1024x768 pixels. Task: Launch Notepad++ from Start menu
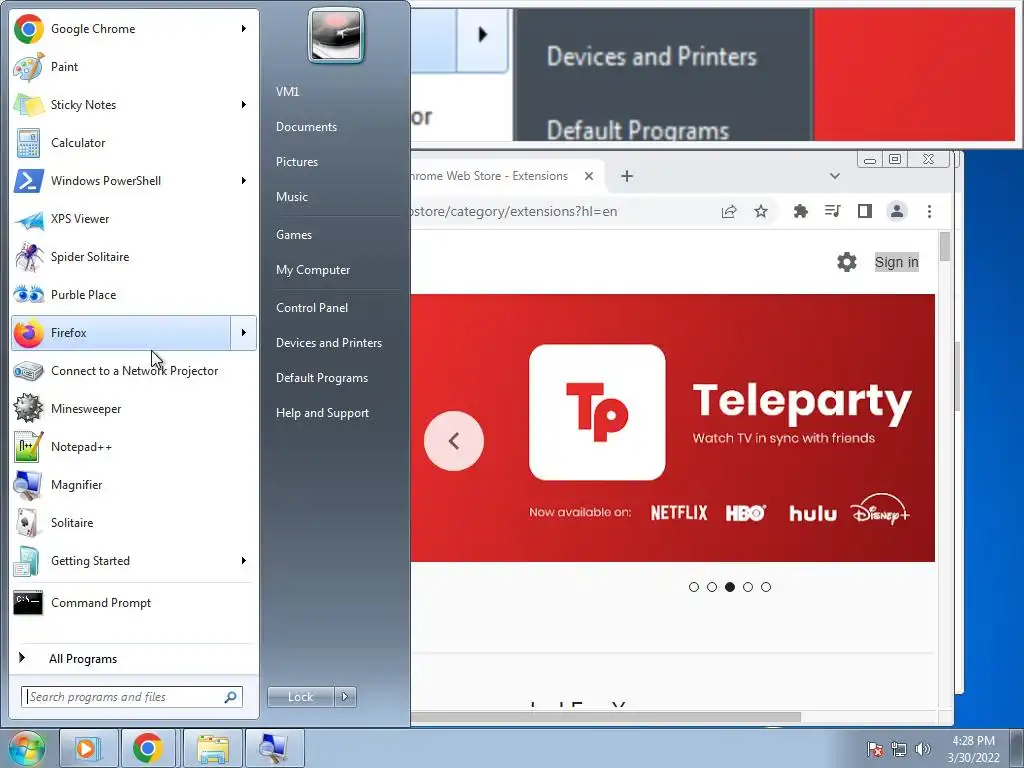pos(134,447)
